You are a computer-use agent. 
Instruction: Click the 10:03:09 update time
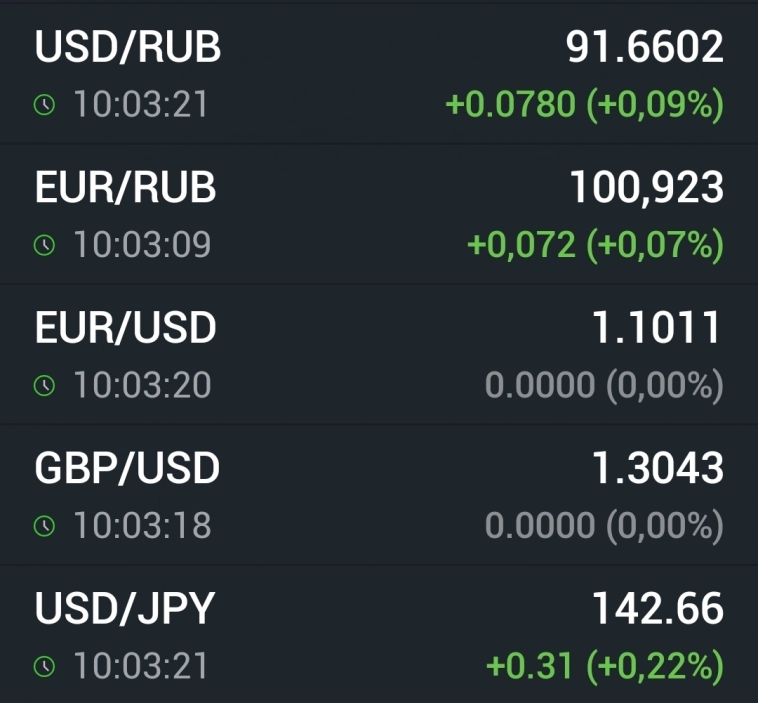click(141, 245)
